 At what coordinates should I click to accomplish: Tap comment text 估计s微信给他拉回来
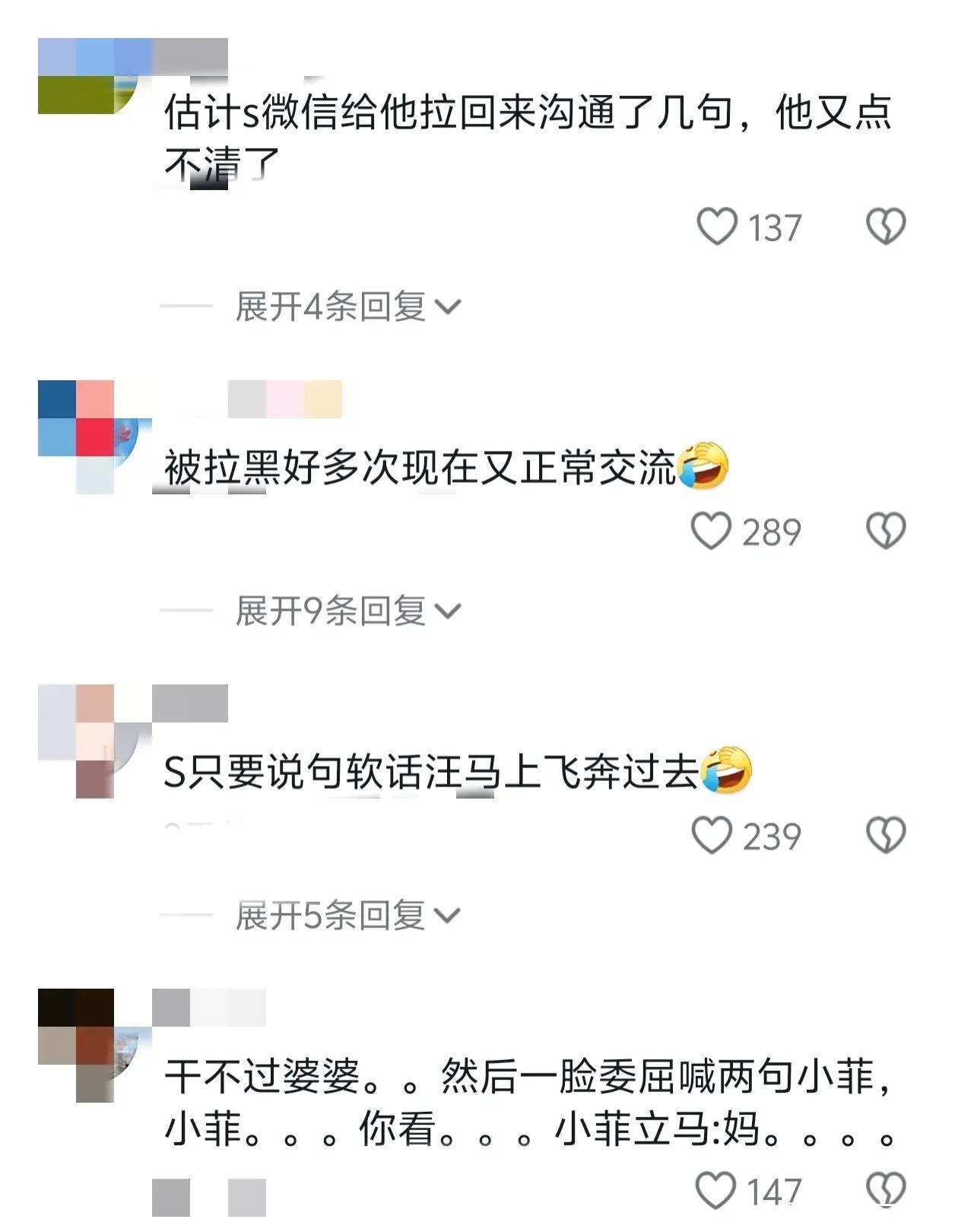click(528, 138)
